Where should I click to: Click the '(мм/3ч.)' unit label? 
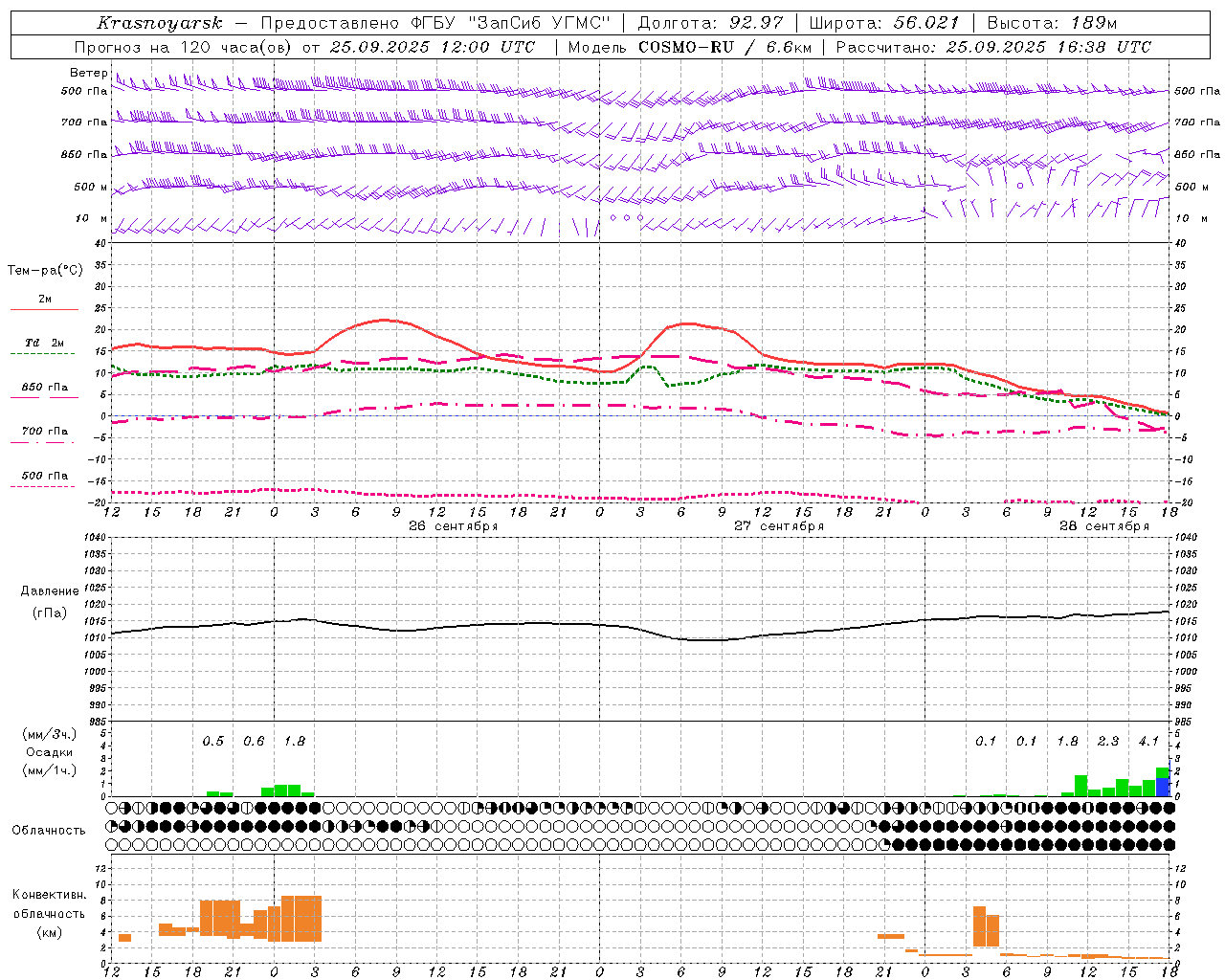(49, 734)
